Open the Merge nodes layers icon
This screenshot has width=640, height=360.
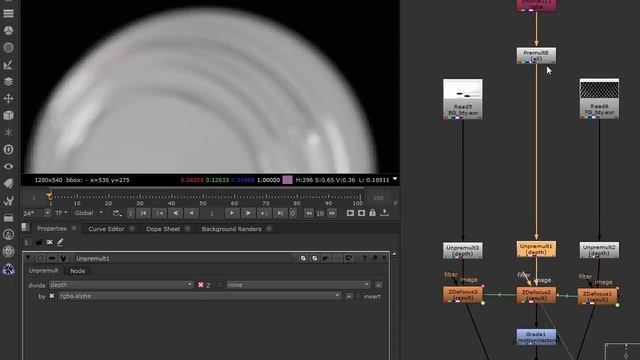8,82
